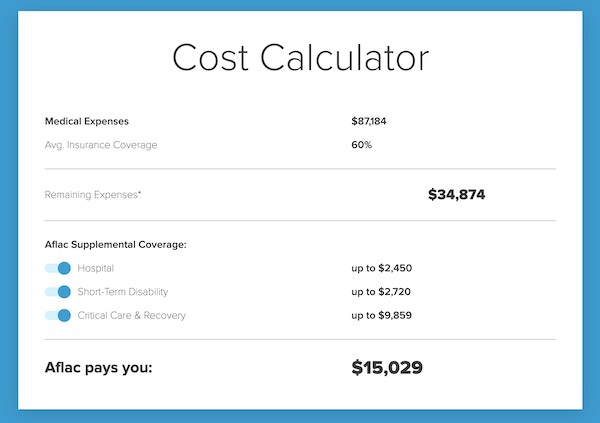The width and height of the screenshot is (600, 423).
Task: Select the Medical Expenses amount $87,184
Action: click(x=369, y=121)
